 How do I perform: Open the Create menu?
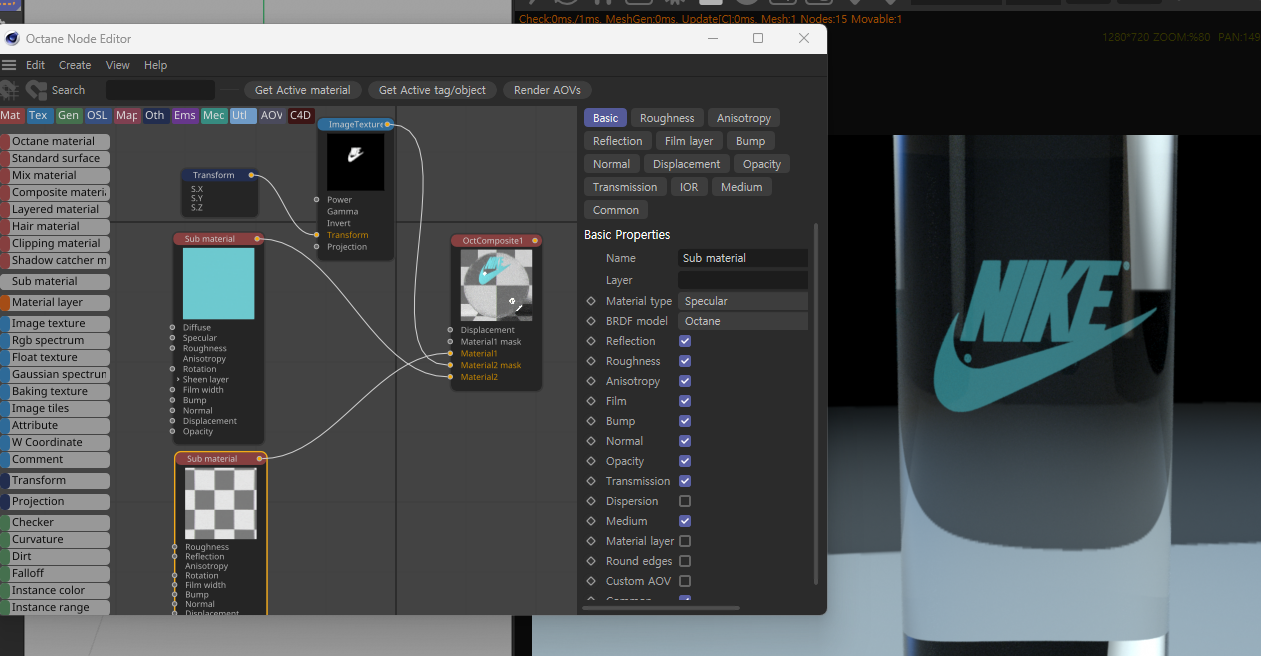(x=75, y=65)
